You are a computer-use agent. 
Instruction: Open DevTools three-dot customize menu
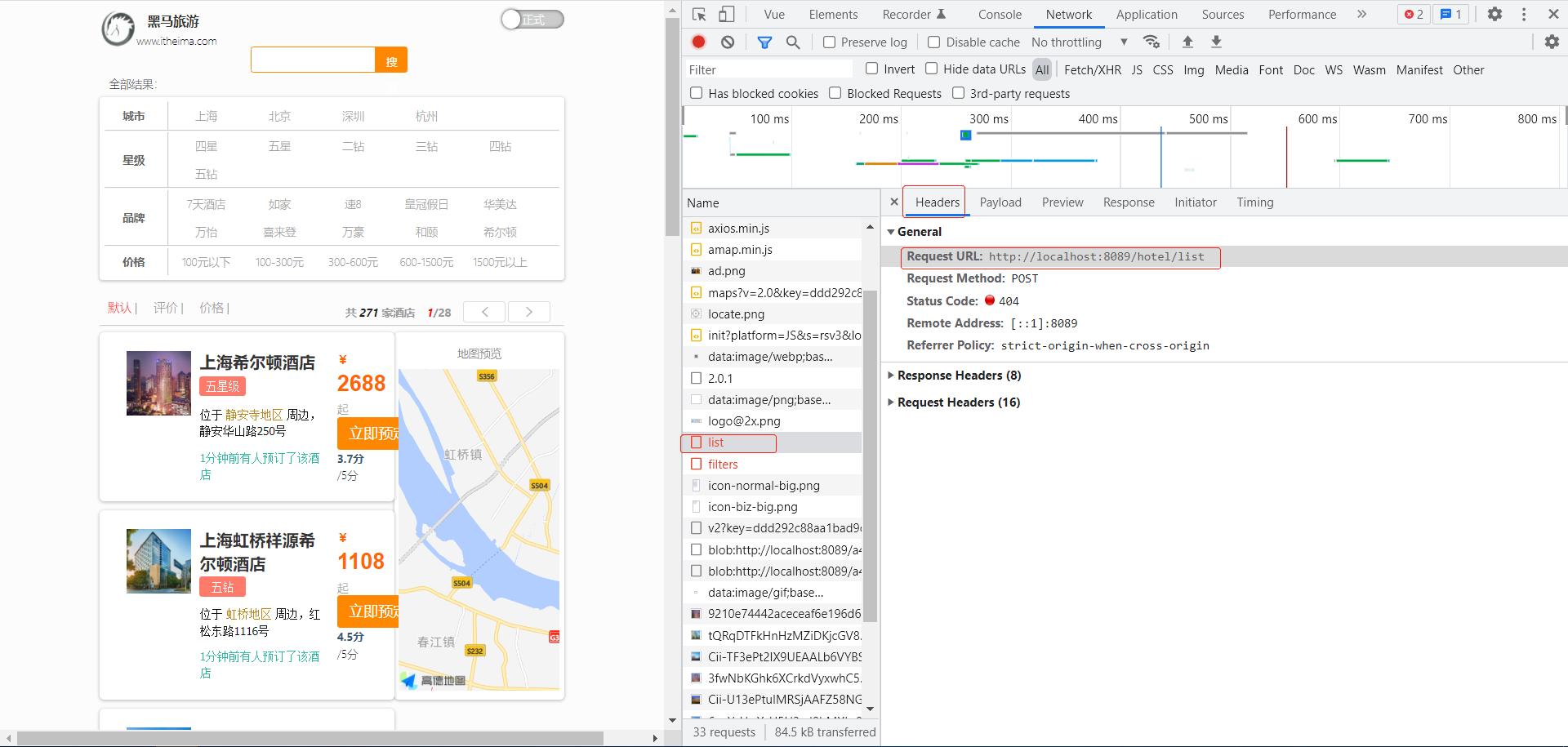tap(1524, 14)
